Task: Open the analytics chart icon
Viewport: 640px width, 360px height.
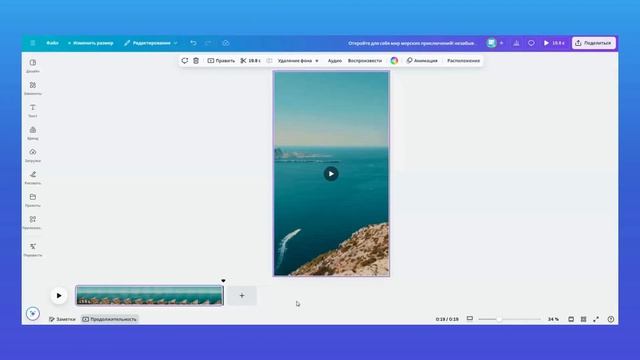Action: 516,43
